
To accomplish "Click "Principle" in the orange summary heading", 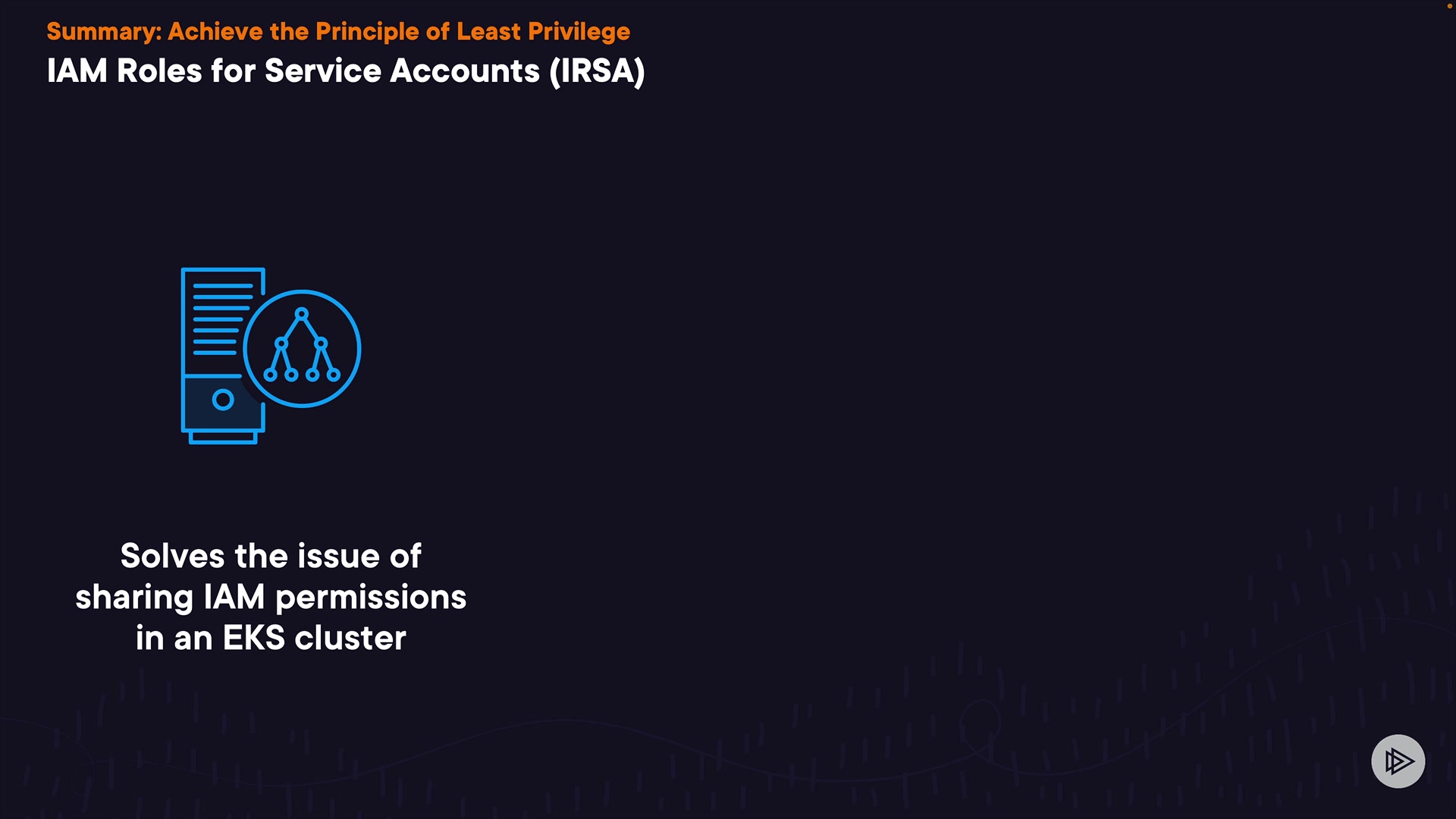I will 367,32.
